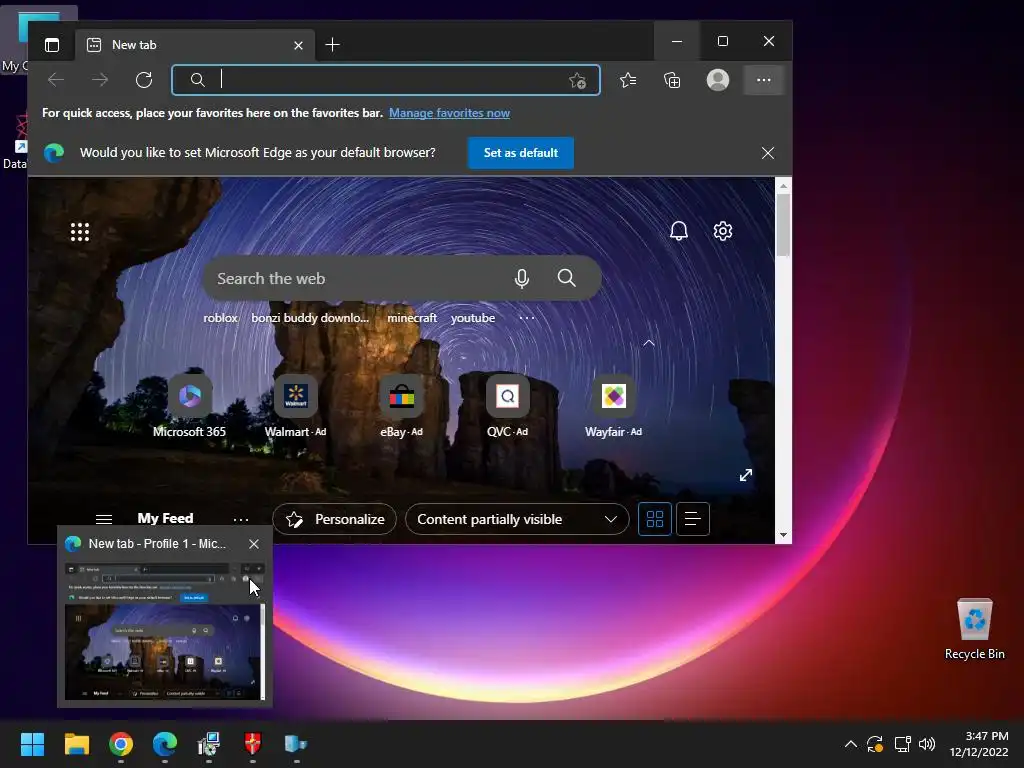The height and width of the screenshot is (768, 1024).
Task: Open the QVC quick link
Action: coord(507,406)
